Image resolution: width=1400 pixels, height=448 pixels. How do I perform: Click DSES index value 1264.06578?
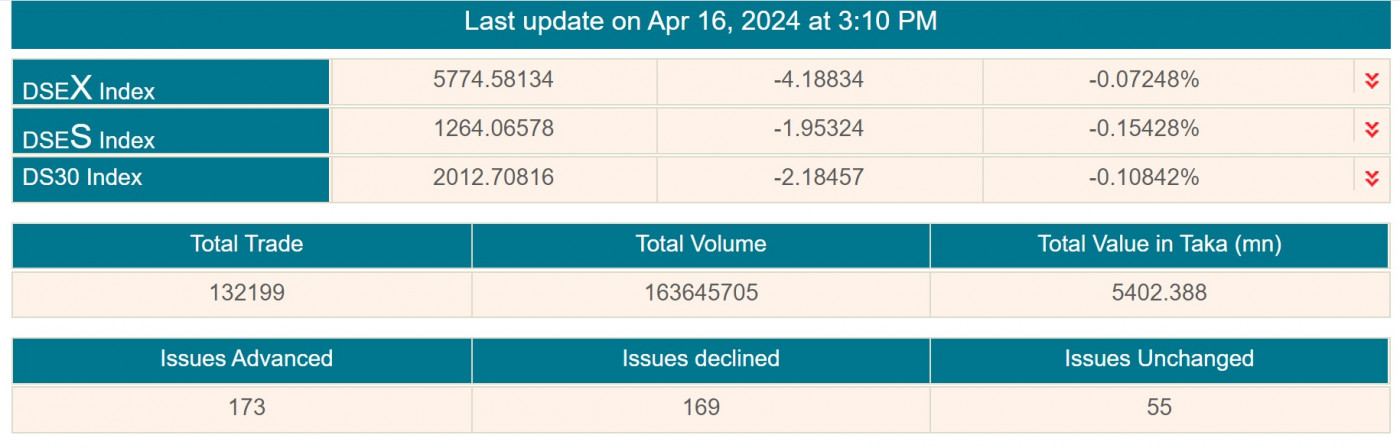[493, 129]
